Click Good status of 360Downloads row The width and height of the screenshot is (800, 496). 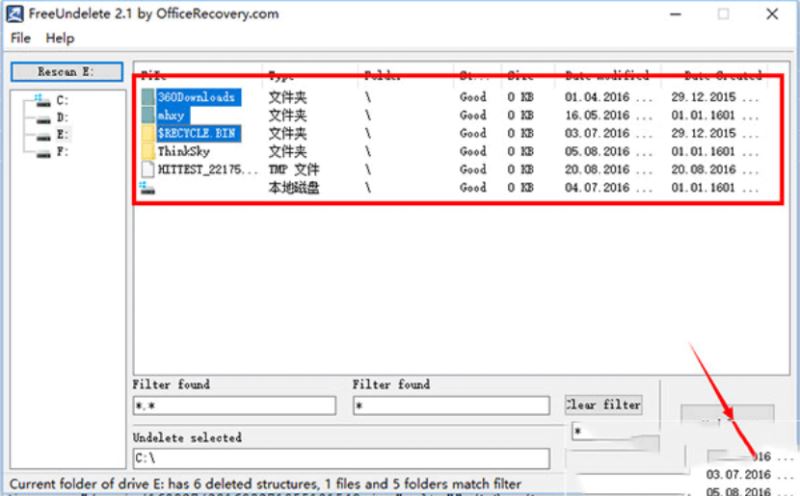click(x=472, y=97)
